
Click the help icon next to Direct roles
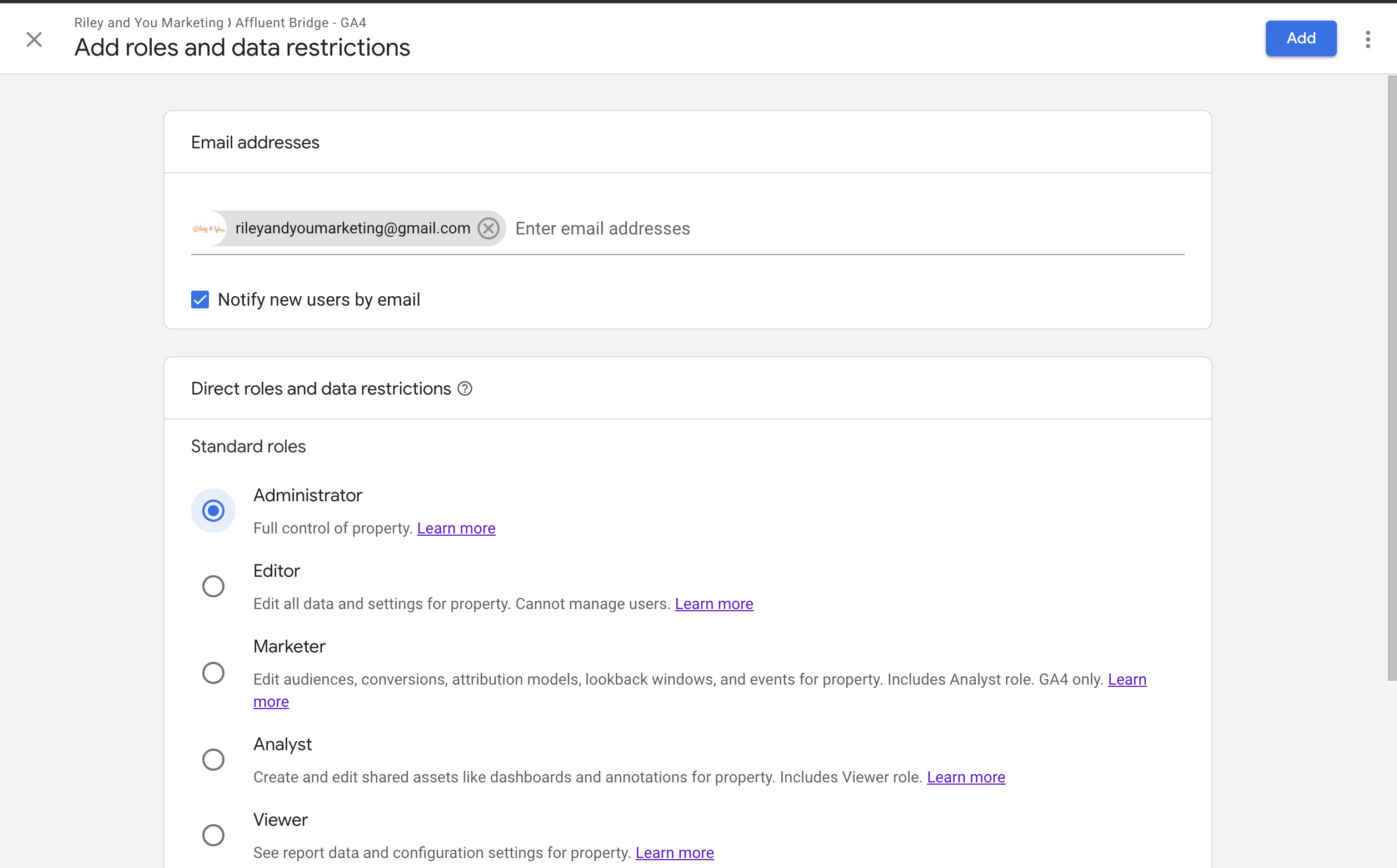(x=465, y=388)
